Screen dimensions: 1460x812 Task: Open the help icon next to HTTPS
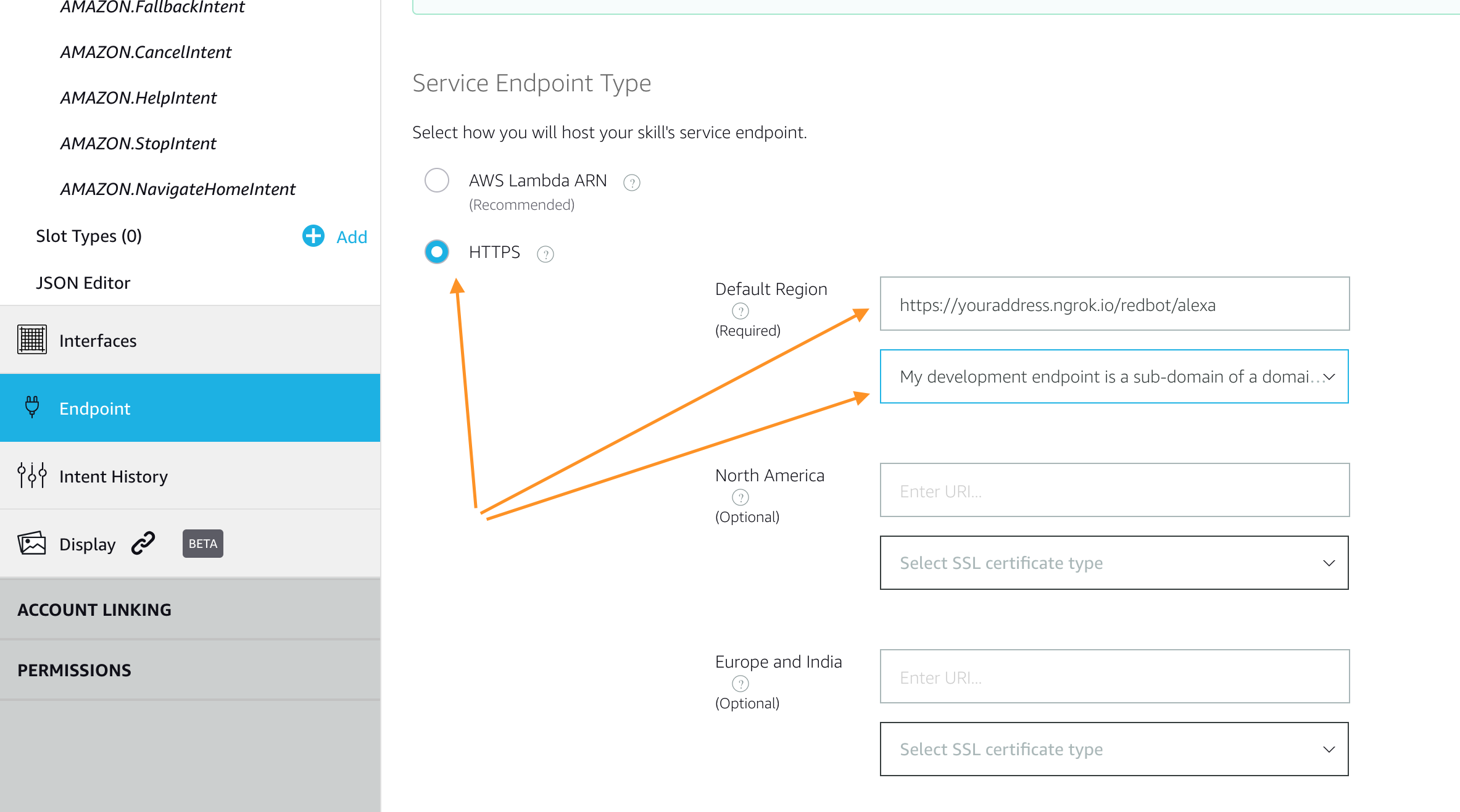(545, 254)
